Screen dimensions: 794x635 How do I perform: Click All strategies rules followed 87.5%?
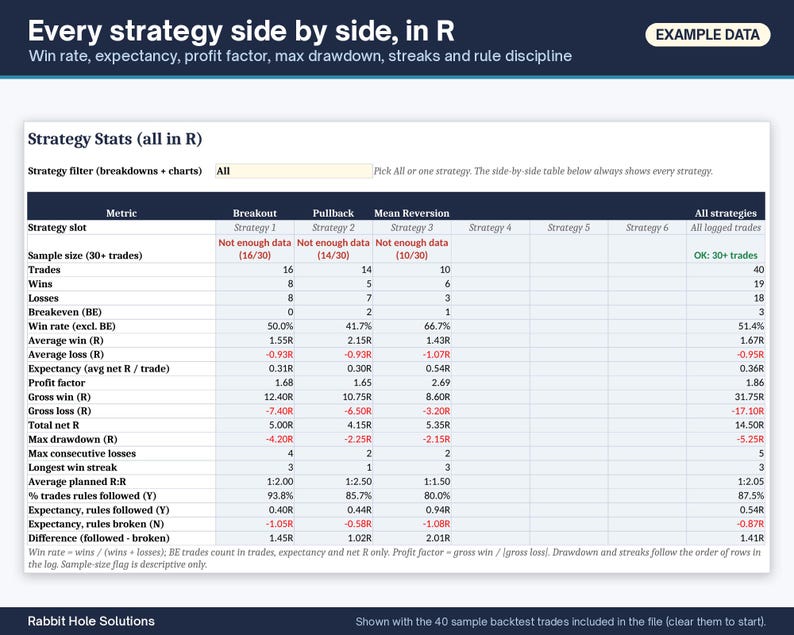click(751, 496)
